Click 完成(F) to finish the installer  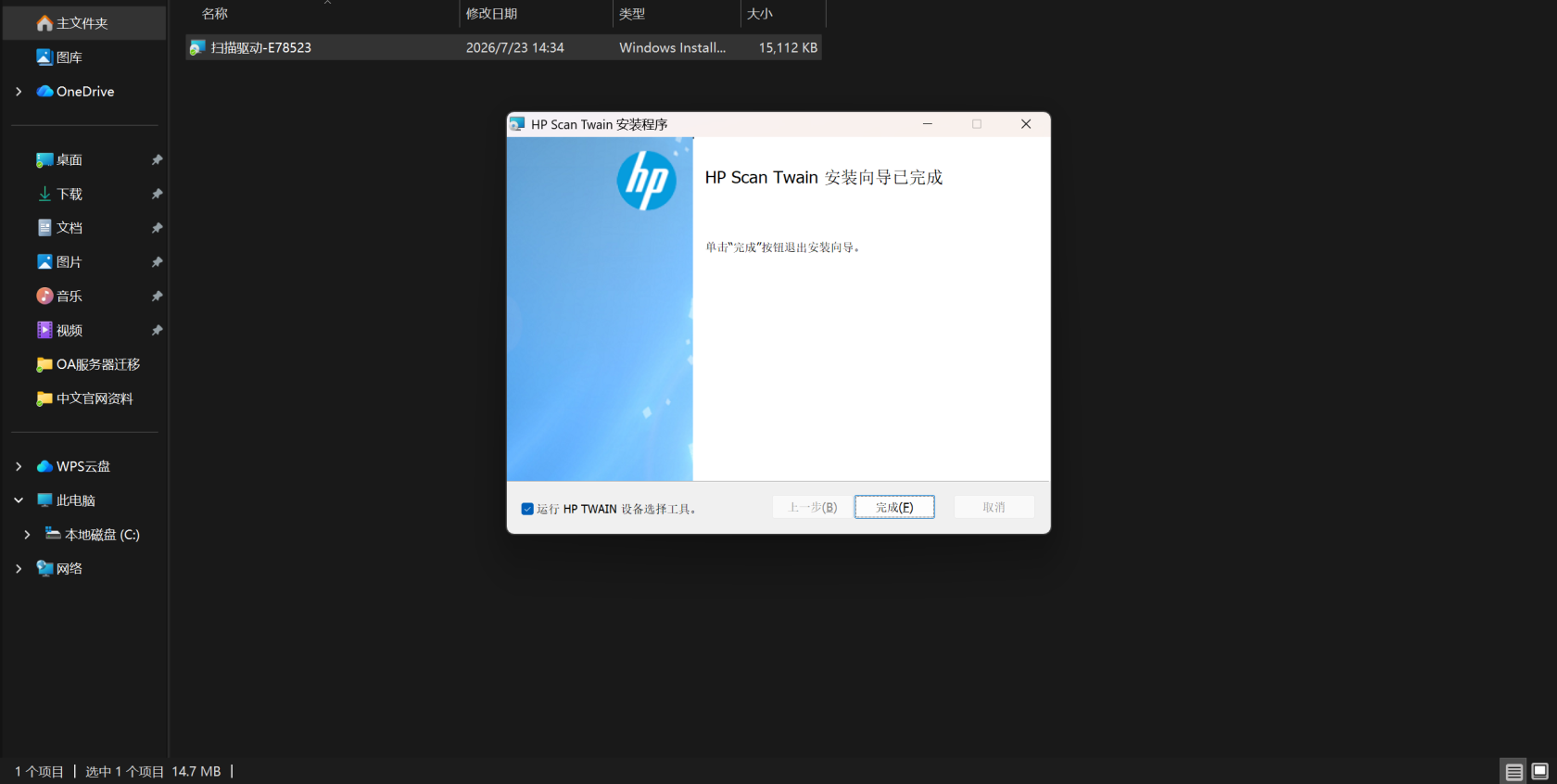[894, 507]
